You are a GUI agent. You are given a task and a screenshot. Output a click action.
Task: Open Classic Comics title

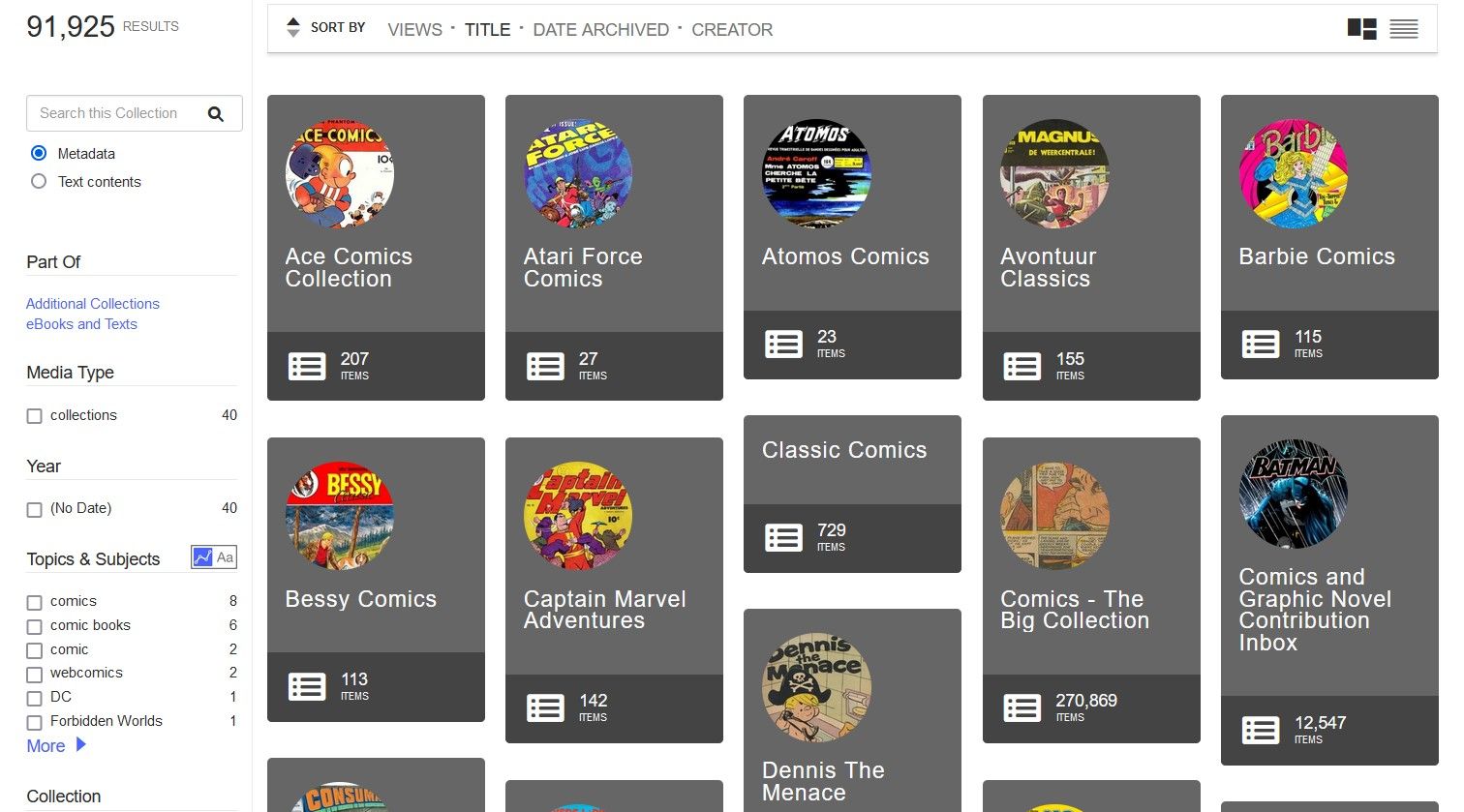(844, 450)
